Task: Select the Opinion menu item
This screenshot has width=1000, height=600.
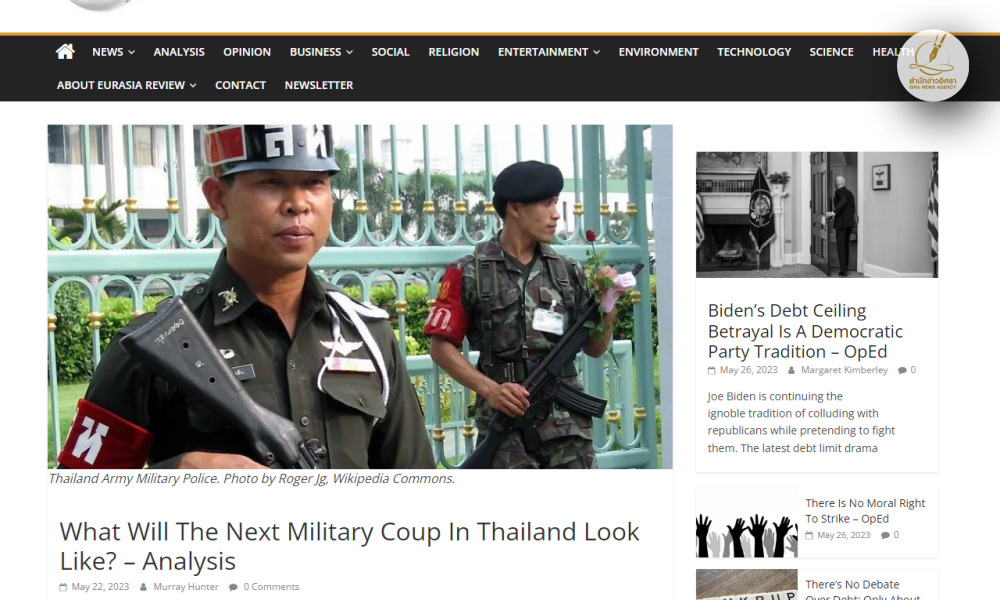Action: 247,52
